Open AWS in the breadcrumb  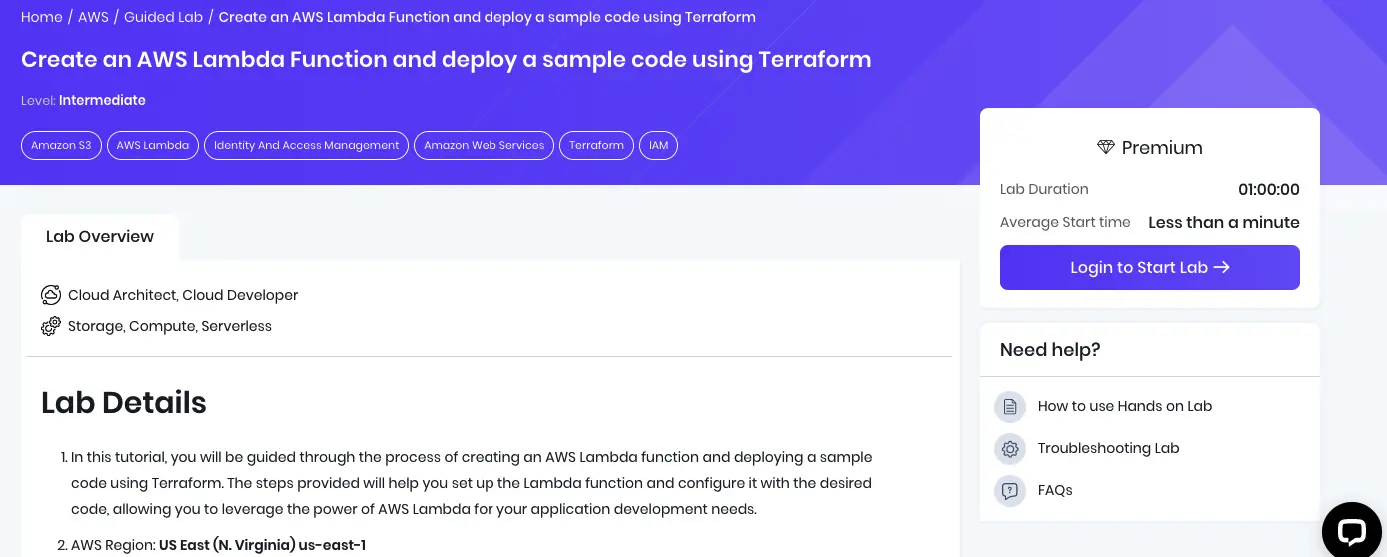pos(93,17)
